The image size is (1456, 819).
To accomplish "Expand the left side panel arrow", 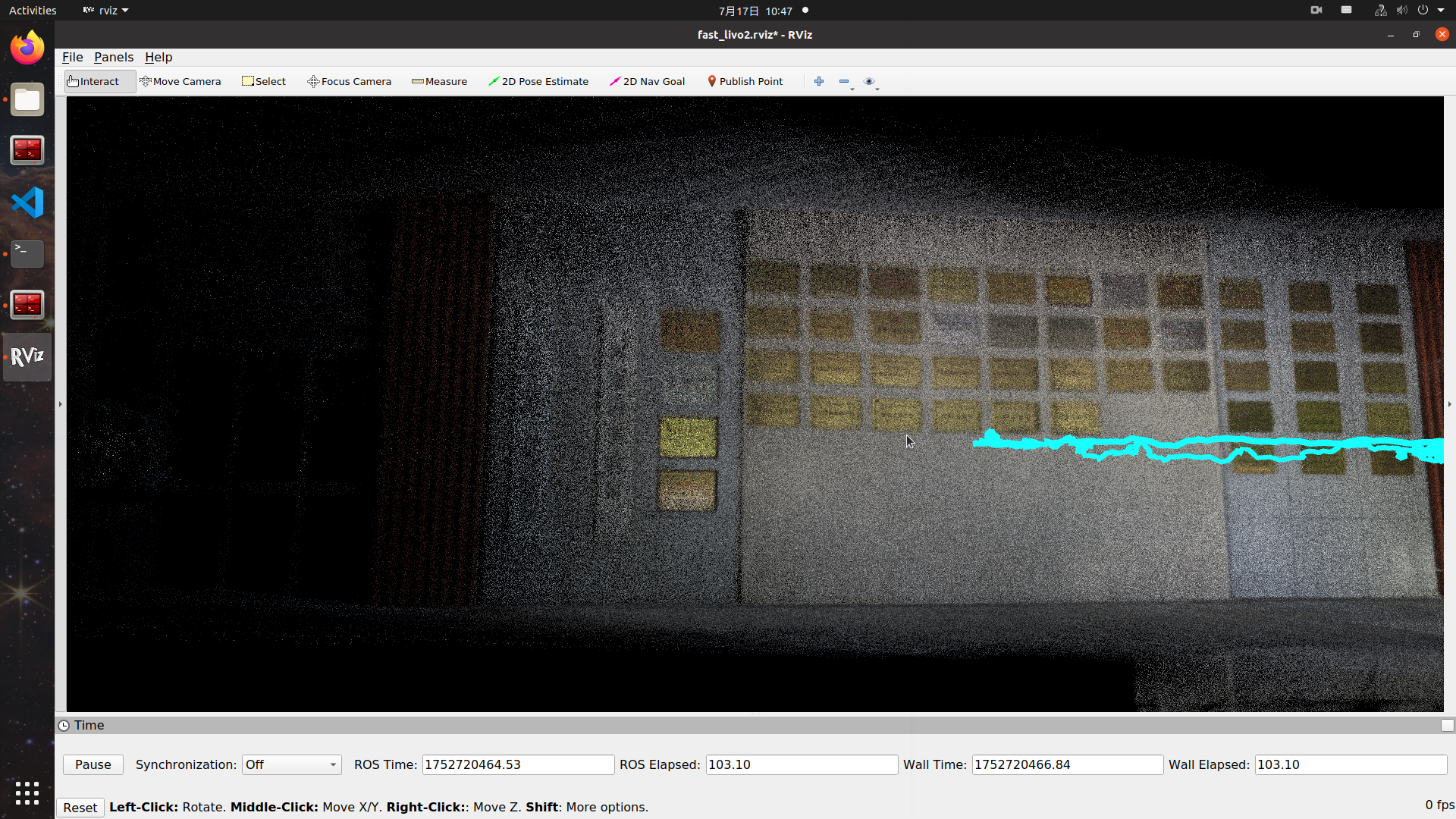I will [x=61, y=404].
